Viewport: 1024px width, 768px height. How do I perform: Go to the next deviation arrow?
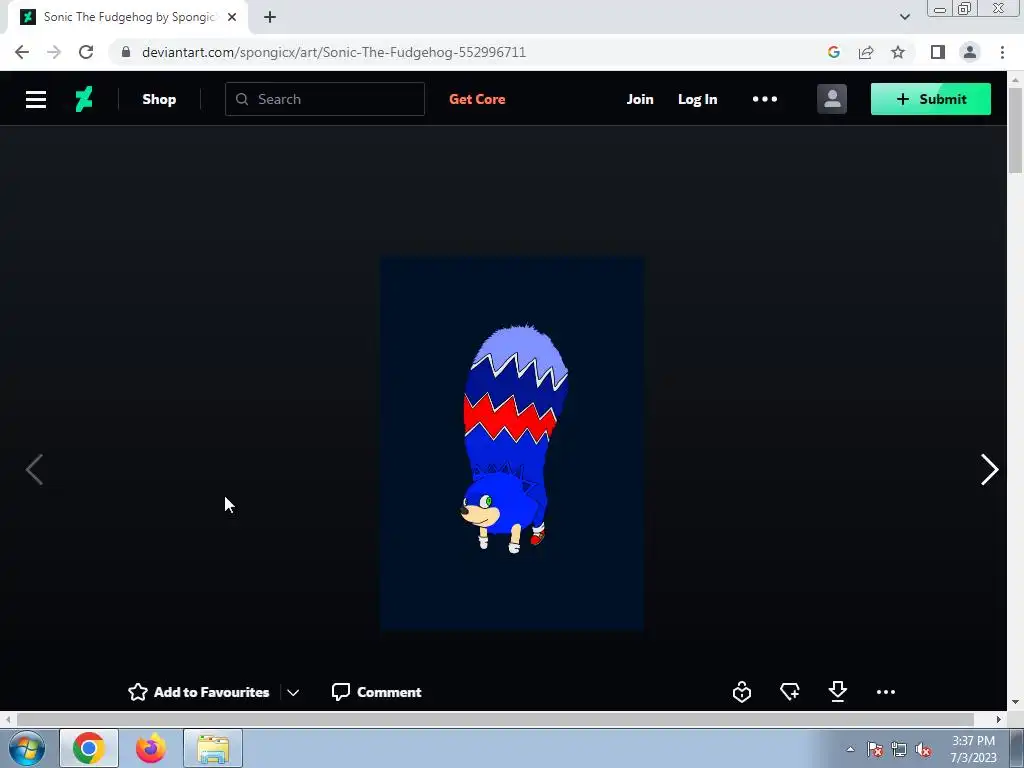tap(989, 470)
